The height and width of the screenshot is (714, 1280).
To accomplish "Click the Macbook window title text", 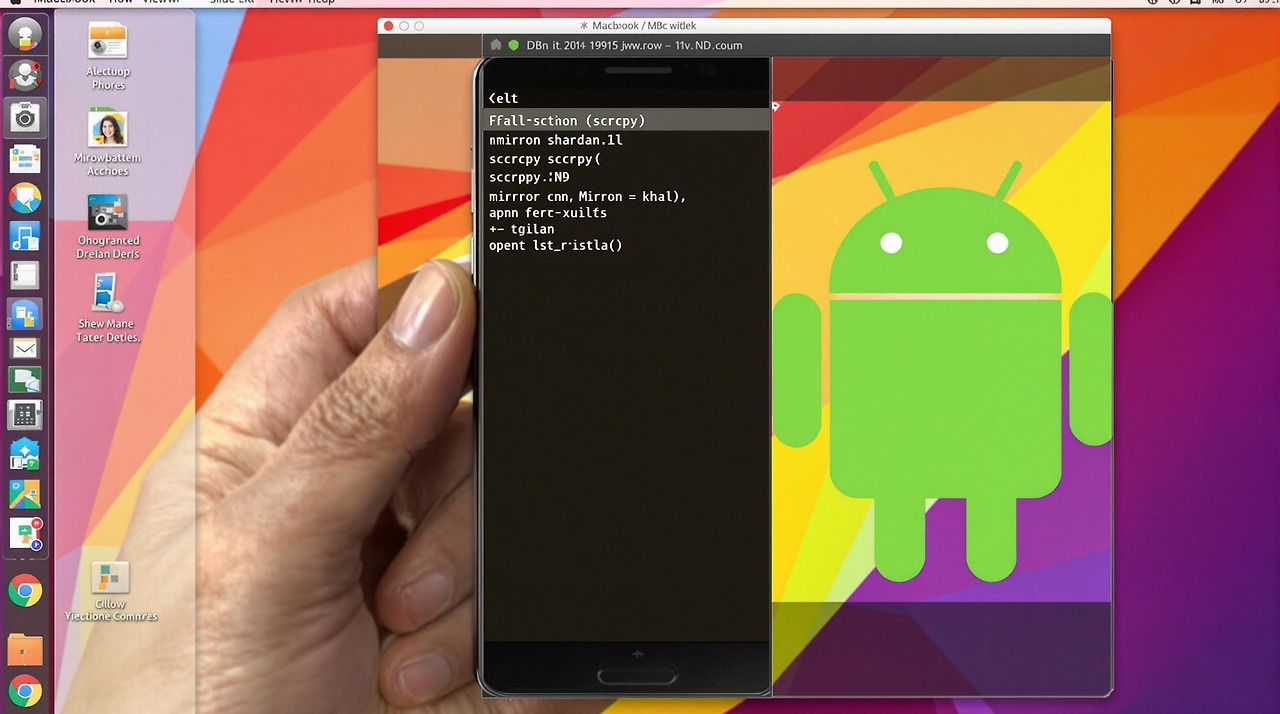I will 644,25.
